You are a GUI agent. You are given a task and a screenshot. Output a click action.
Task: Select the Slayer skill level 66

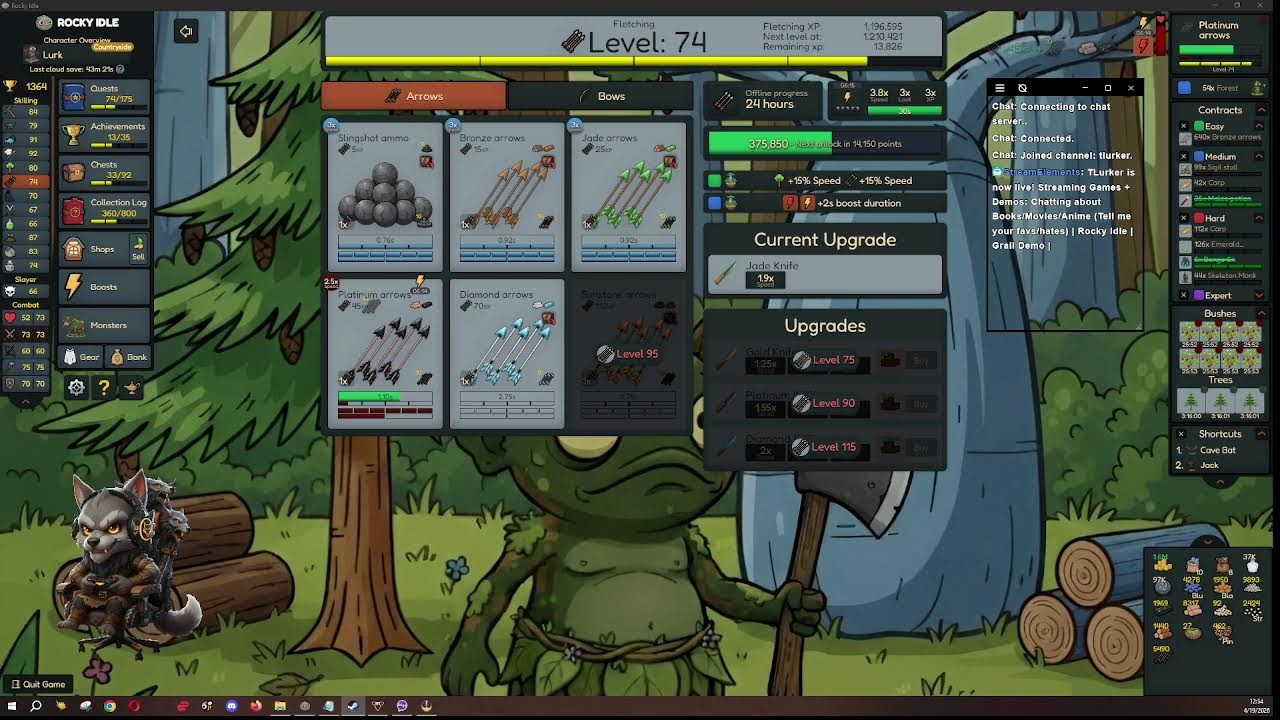pos(25,290)
